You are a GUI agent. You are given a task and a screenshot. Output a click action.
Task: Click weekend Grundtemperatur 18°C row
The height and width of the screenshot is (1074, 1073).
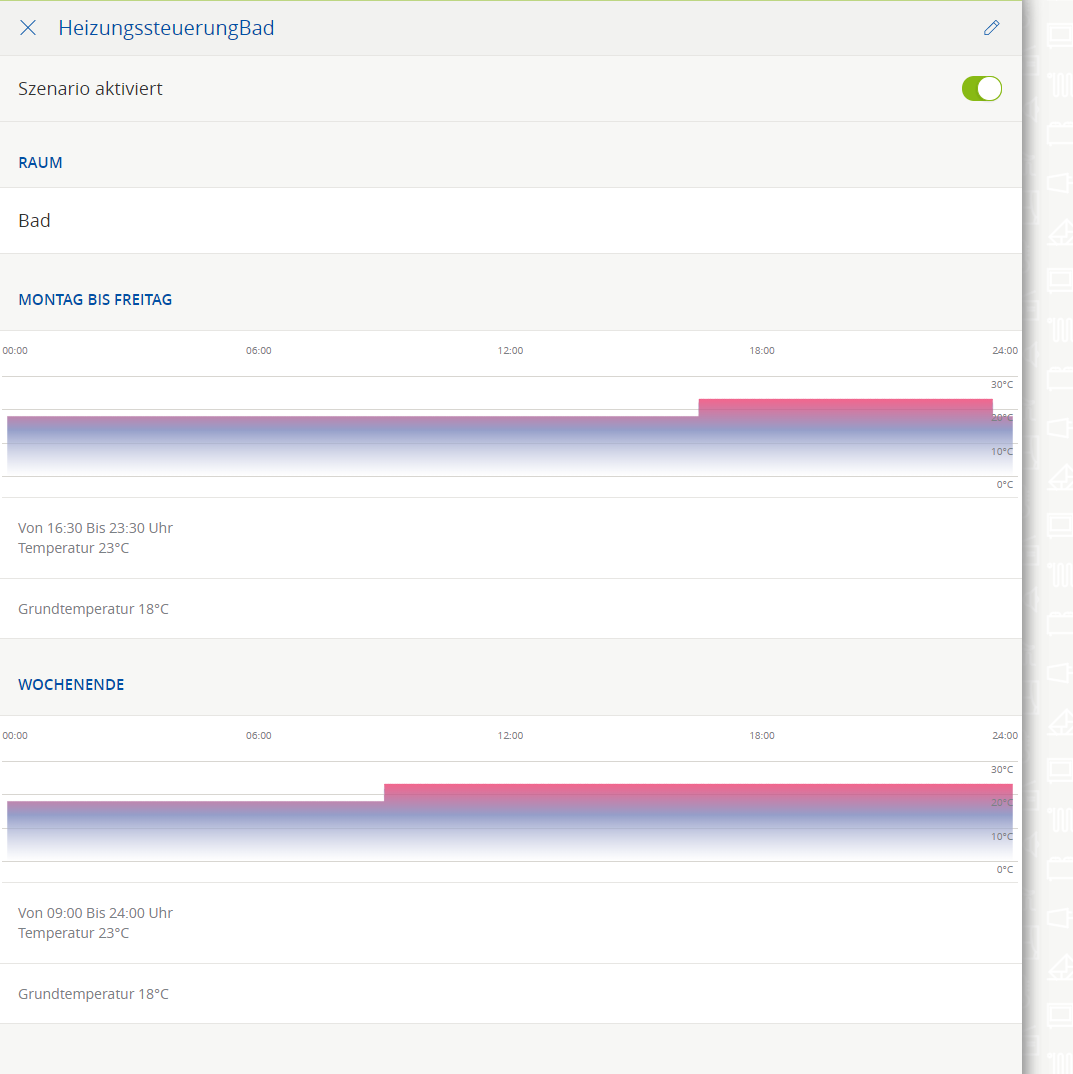pos(93,994)
